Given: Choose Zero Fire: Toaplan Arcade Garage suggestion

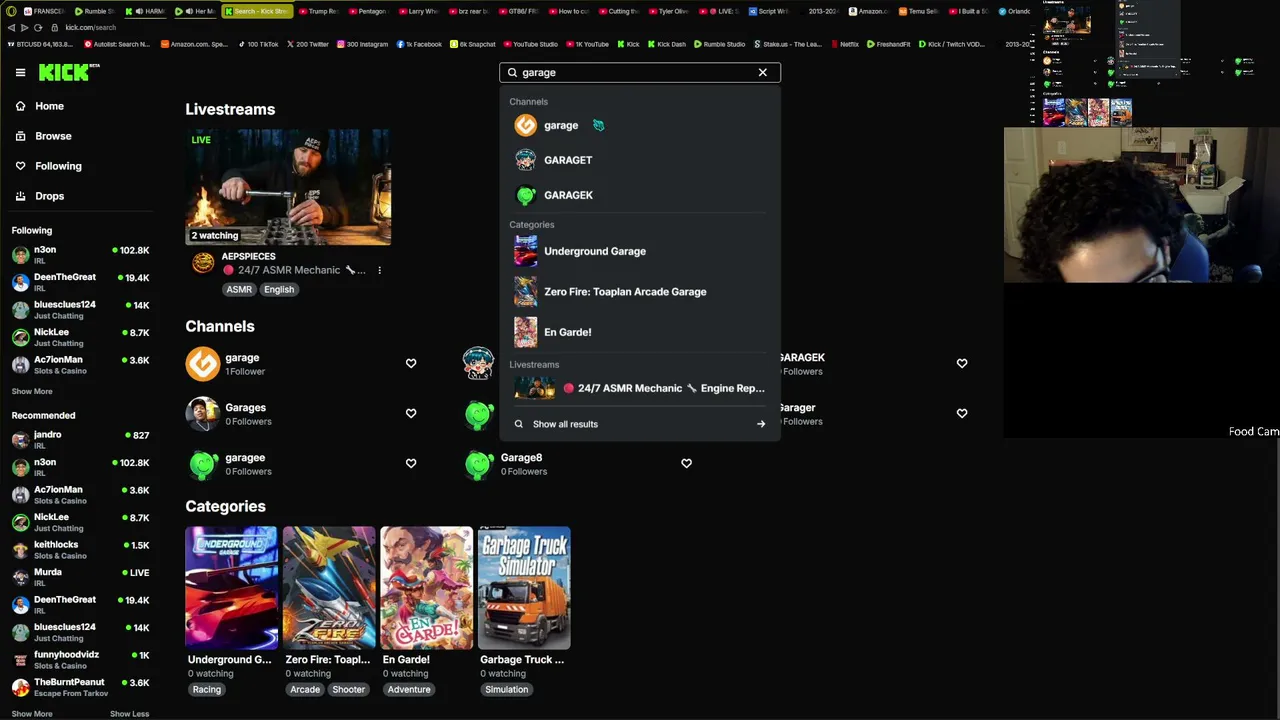Looking at the screenshot, I should click(640, 292).
